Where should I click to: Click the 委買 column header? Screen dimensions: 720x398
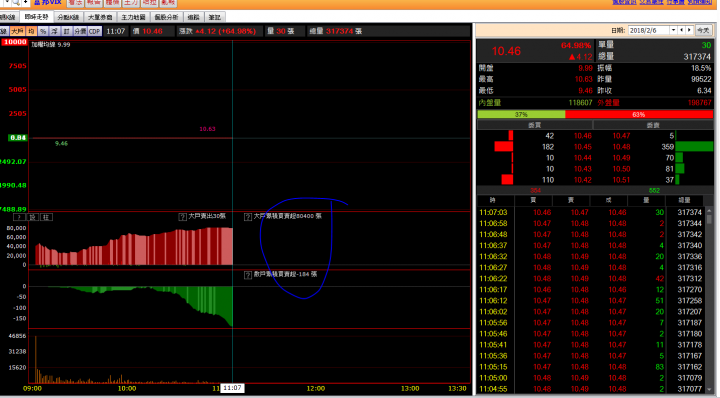[534, 125]
